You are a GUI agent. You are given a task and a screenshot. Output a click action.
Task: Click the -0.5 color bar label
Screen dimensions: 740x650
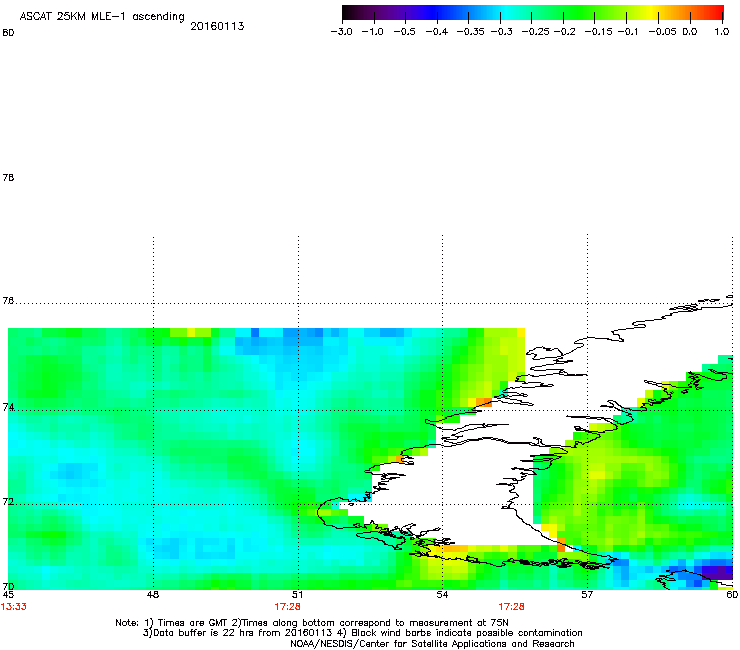[x=404, y=32]
